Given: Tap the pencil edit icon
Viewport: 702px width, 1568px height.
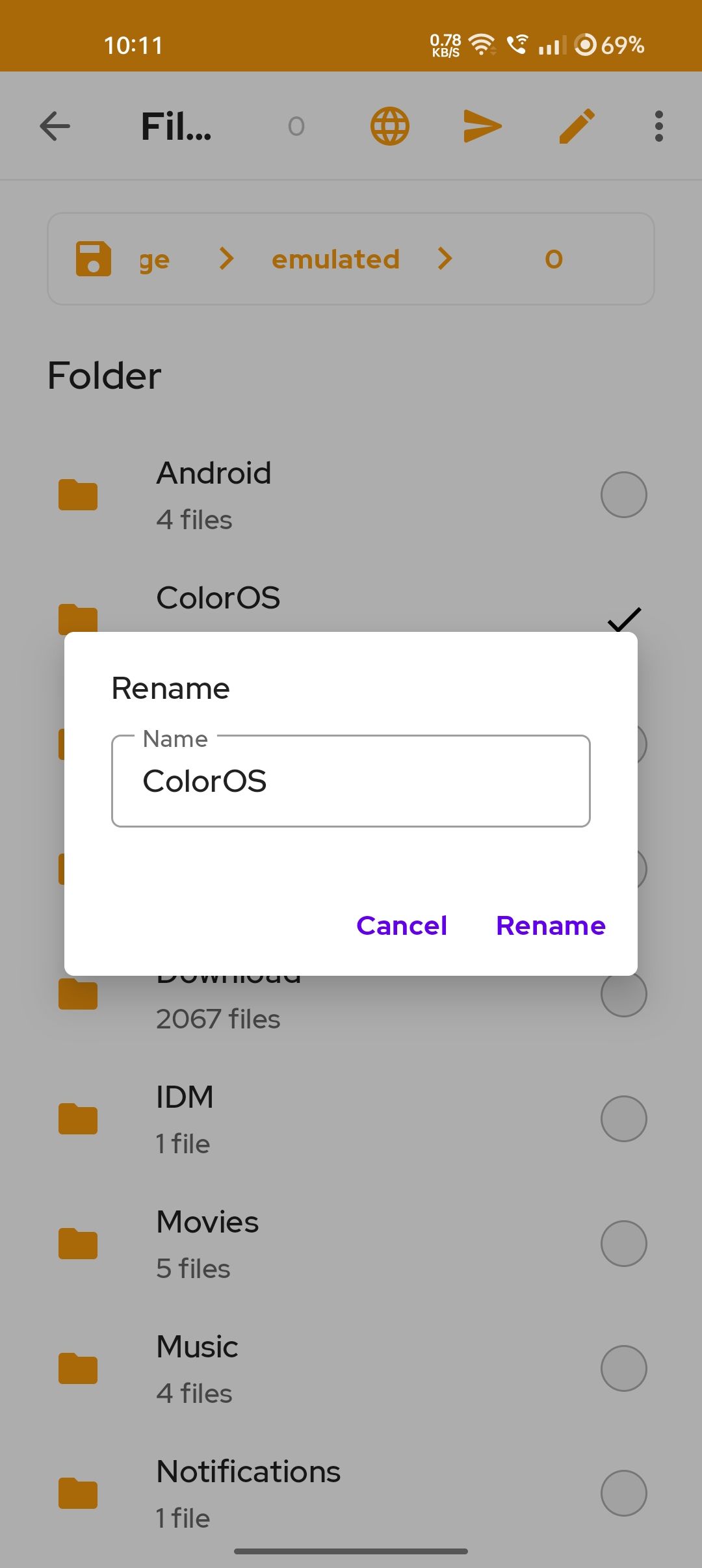Looking at the screenshot, I should [x=577, y=126].
